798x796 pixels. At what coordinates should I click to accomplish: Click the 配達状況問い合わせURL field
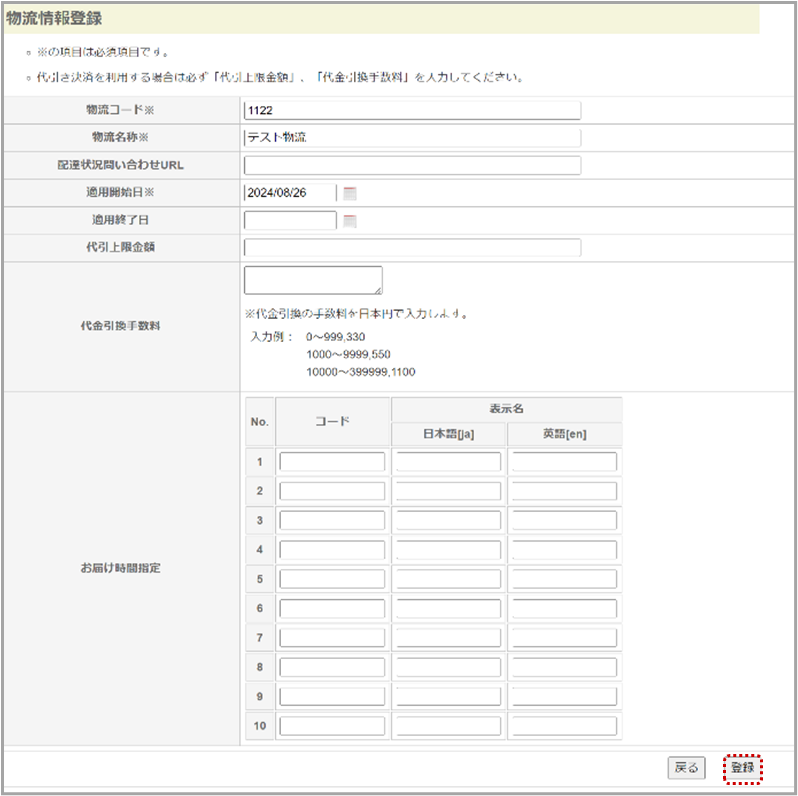coord(412,165)
